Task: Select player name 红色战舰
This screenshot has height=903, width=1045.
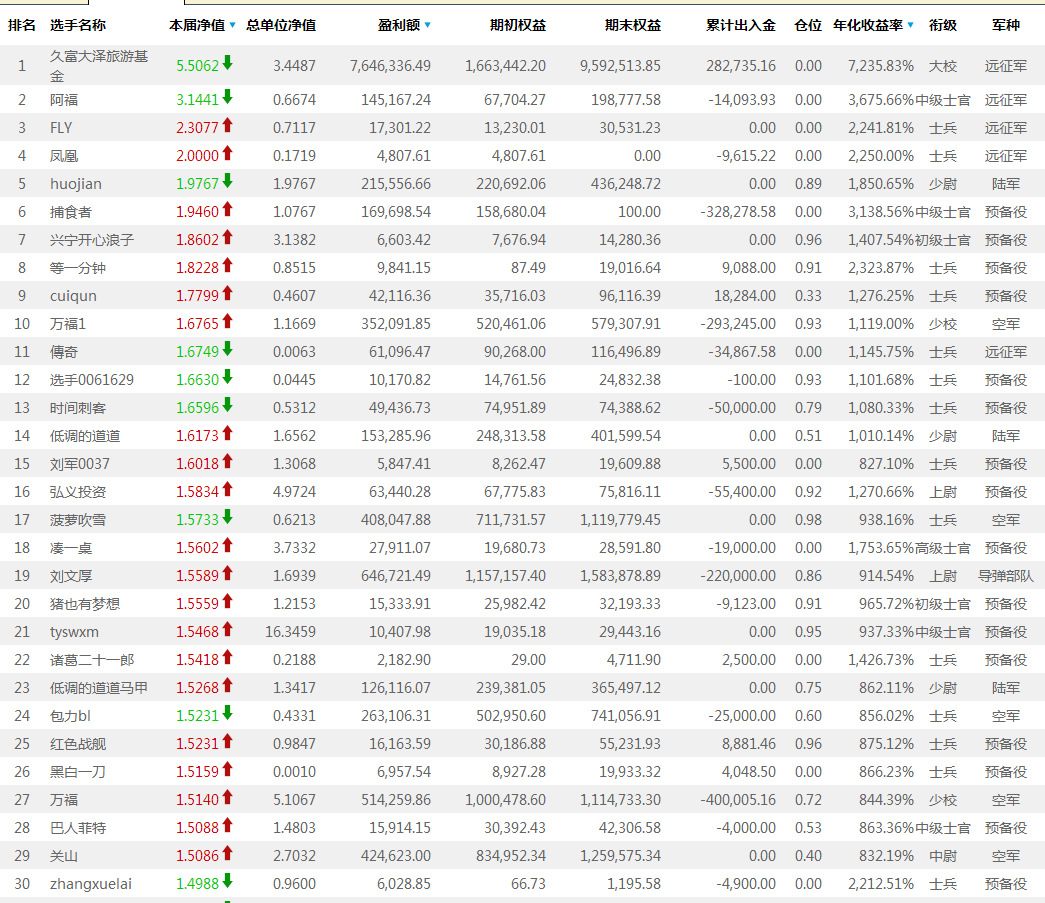Action: pyautogui.click(x=78, y=744)
